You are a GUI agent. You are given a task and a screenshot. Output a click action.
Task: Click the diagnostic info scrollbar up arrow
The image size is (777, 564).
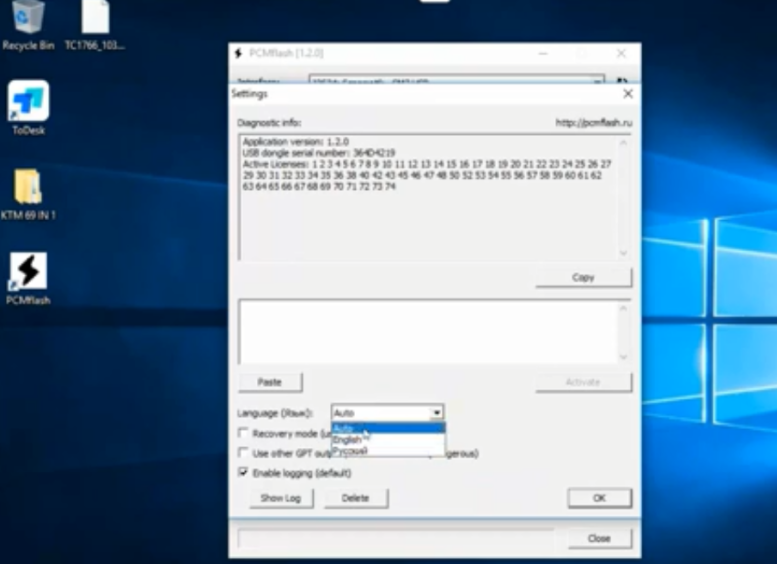point(623,143)
